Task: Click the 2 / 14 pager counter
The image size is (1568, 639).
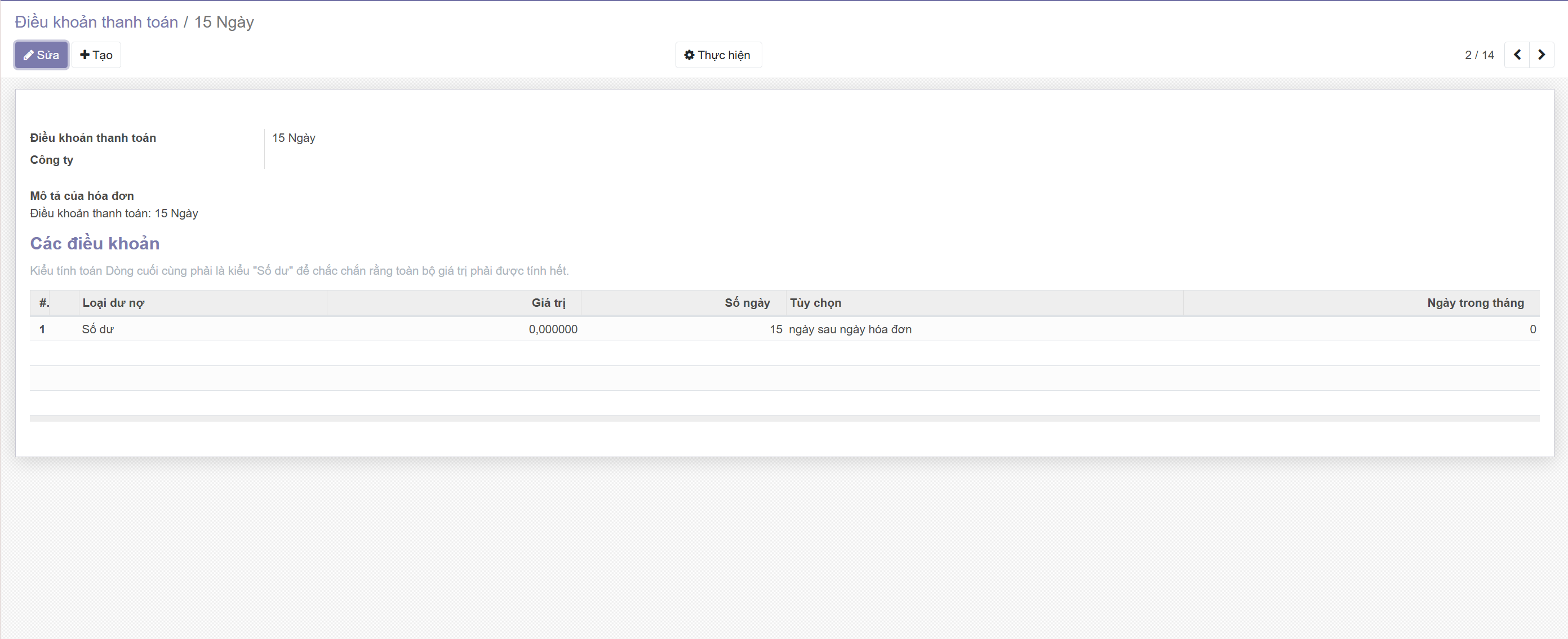Action: pyautogui.click(x=1478, y=55)
